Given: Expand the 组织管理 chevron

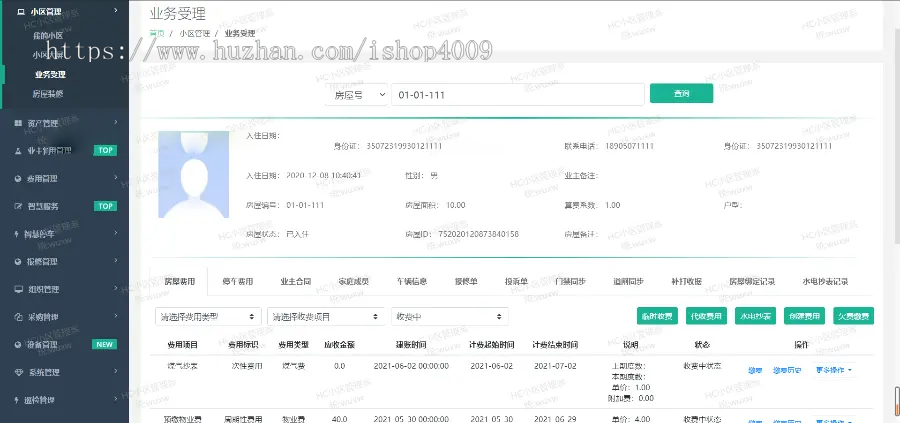Looking at the screenshot, I should pyautogui.click(x=116, y=289).
